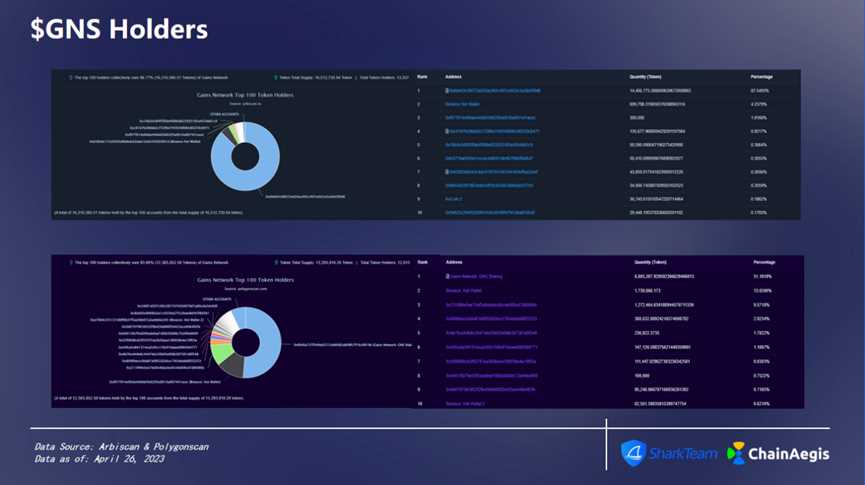Click info icon in Arbiscan top-100 holders summary

coord(70,77)
